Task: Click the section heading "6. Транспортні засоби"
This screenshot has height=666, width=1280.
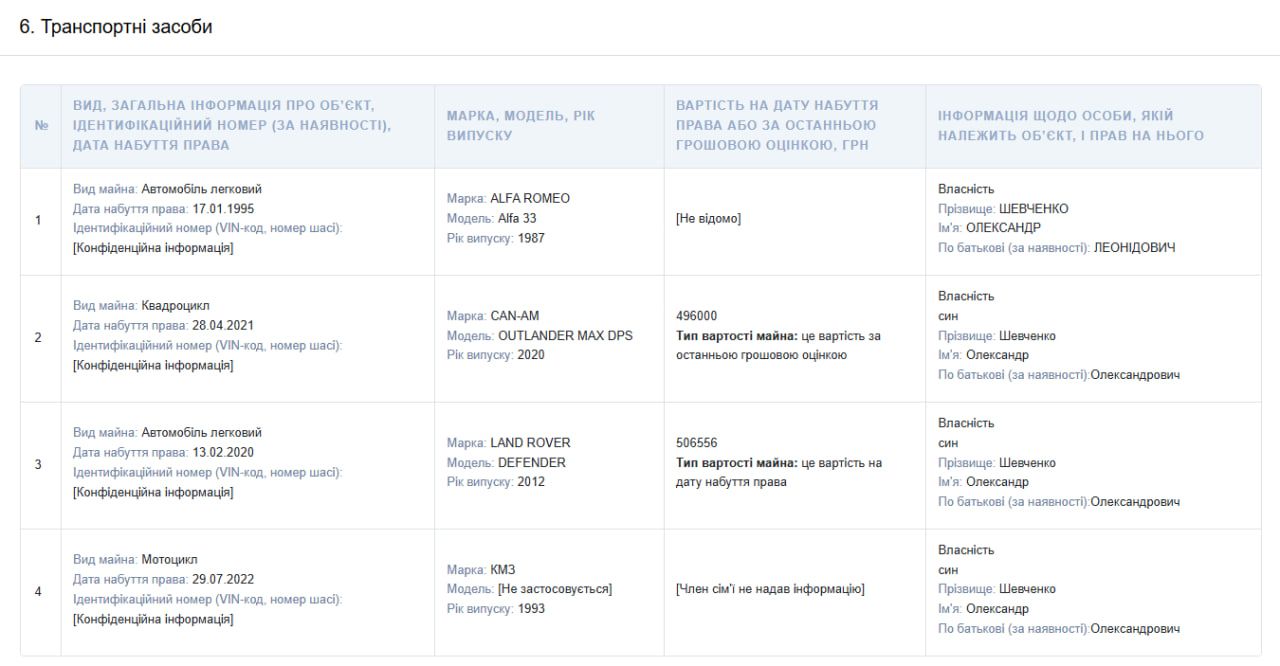Action: 116,27
